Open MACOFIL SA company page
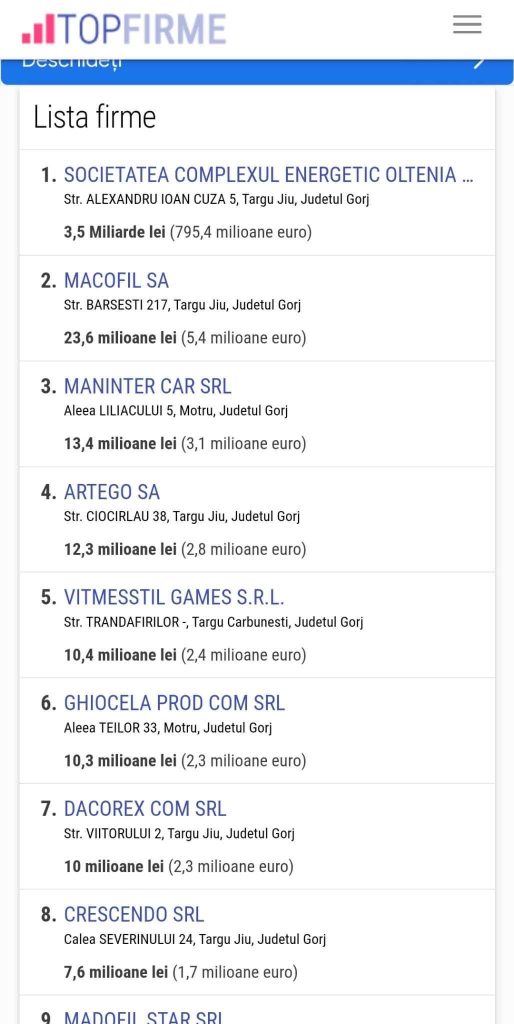Viewport: 514px width, 1024px height. pos(116,281)
